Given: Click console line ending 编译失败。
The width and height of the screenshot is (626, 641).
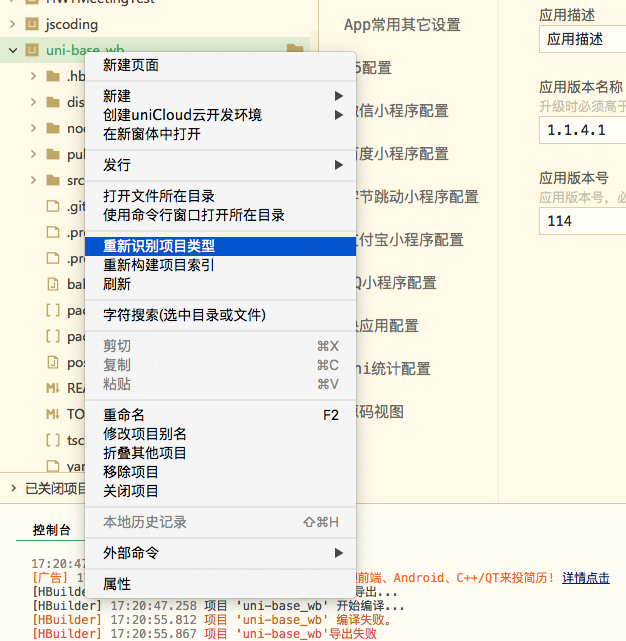Looking at the screenshot, I should tap(212, 620).
